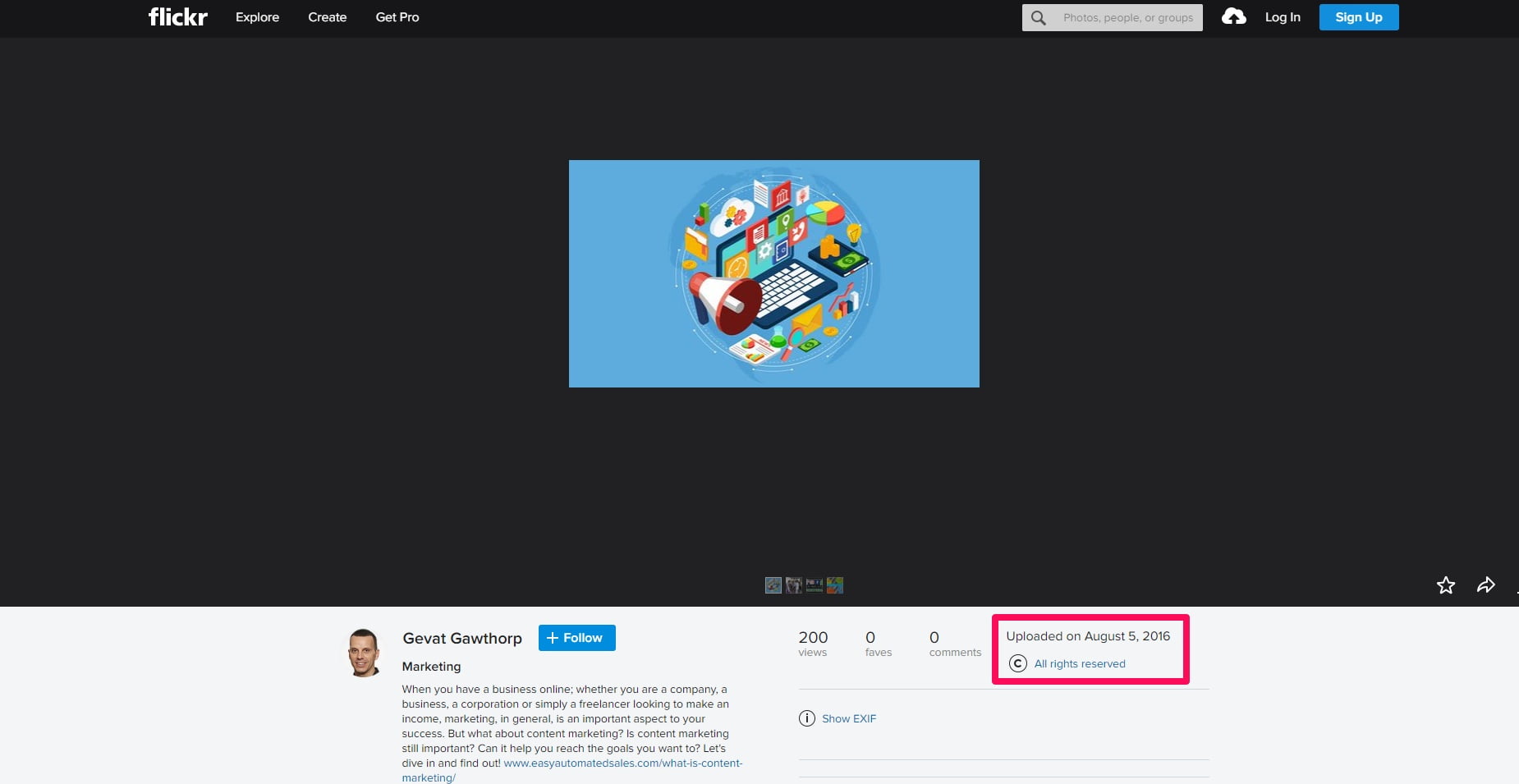
Task: Fave the photo with the star icon
Action: [1446, 585]
